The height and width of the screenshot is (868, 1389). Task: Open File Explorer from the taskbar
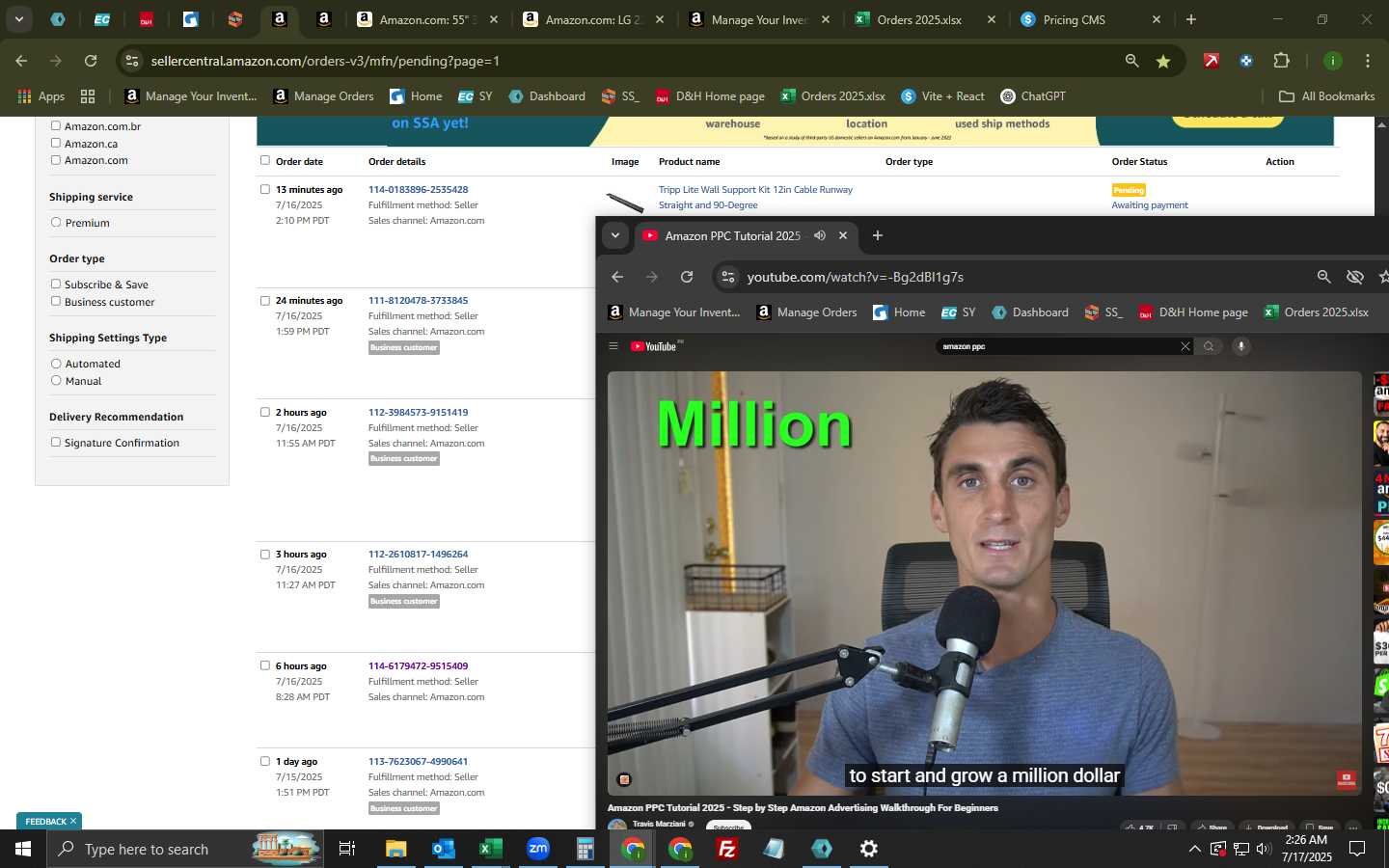coord(395,849)
